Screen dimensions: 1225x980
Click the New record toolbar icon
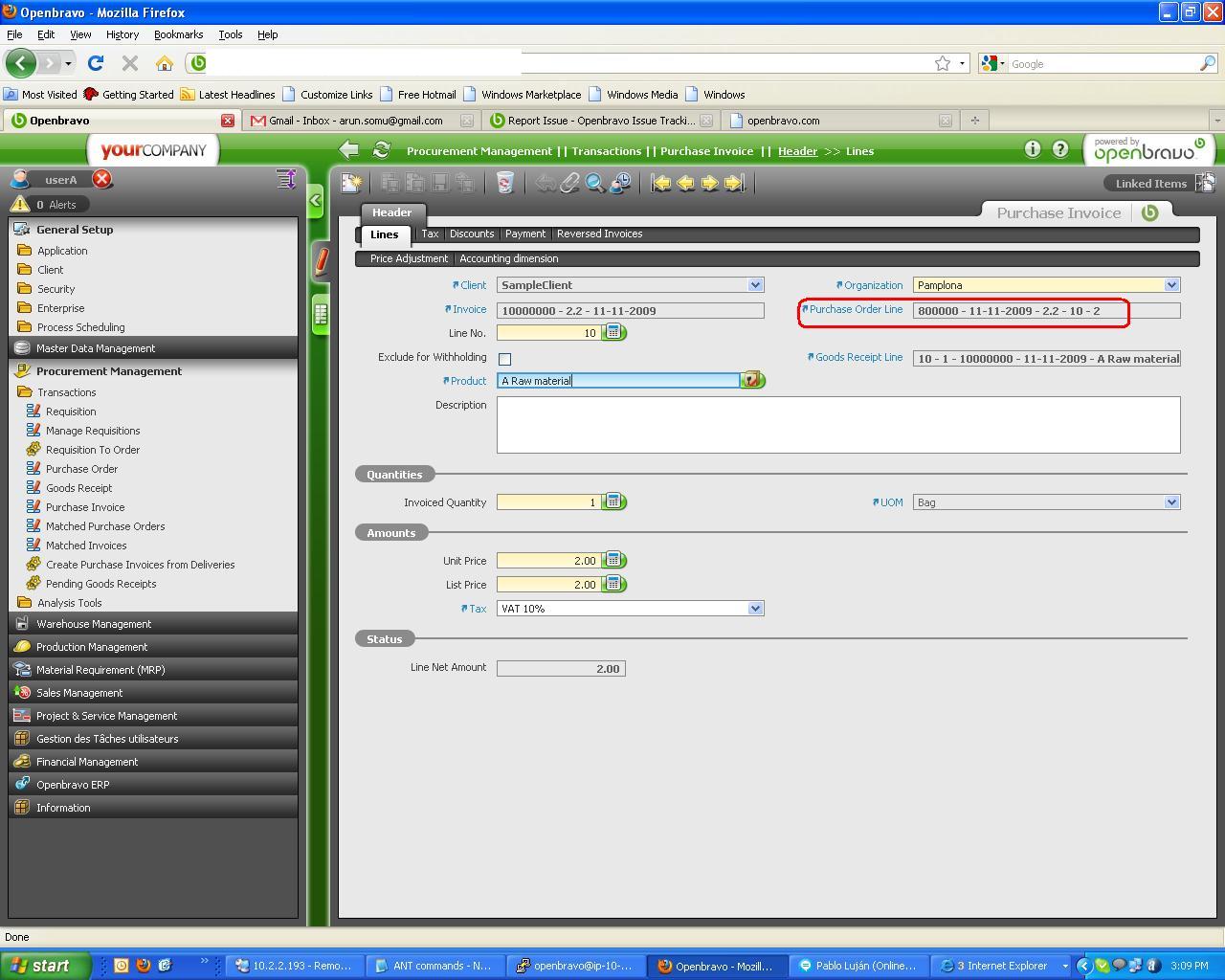(351, 183)
